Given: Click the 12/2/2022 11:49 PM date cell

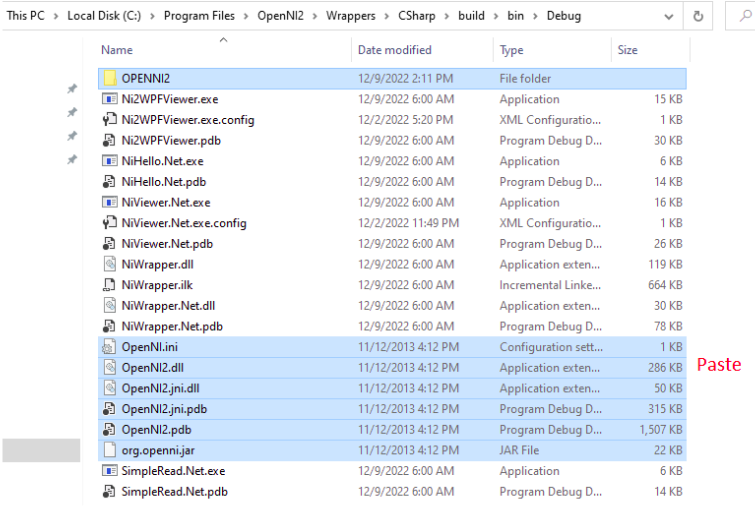Looking at the screenshot, I should tap(408, 223).
